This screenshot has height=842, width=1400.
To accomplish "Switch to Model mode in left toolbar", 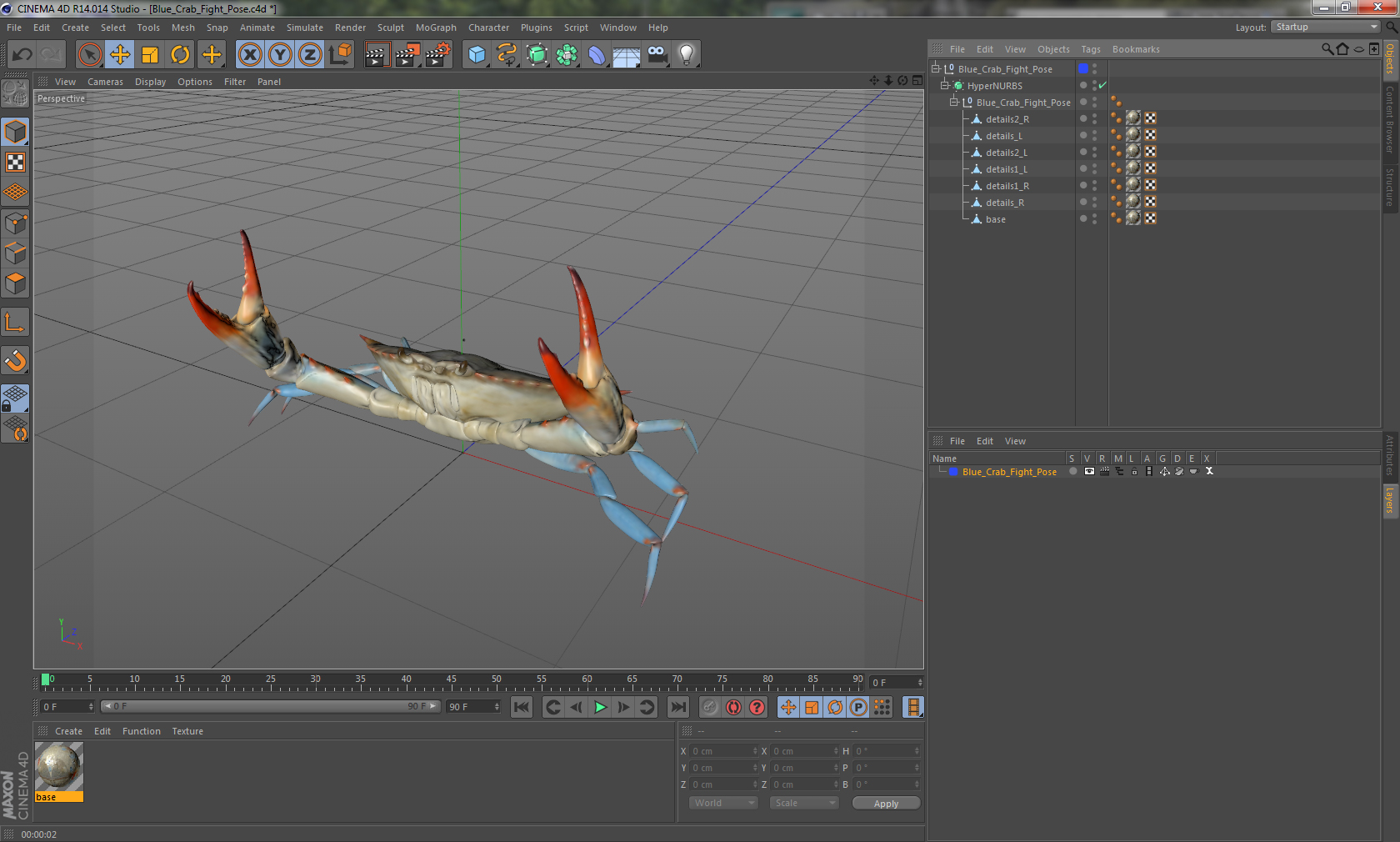I will point(15,132).
